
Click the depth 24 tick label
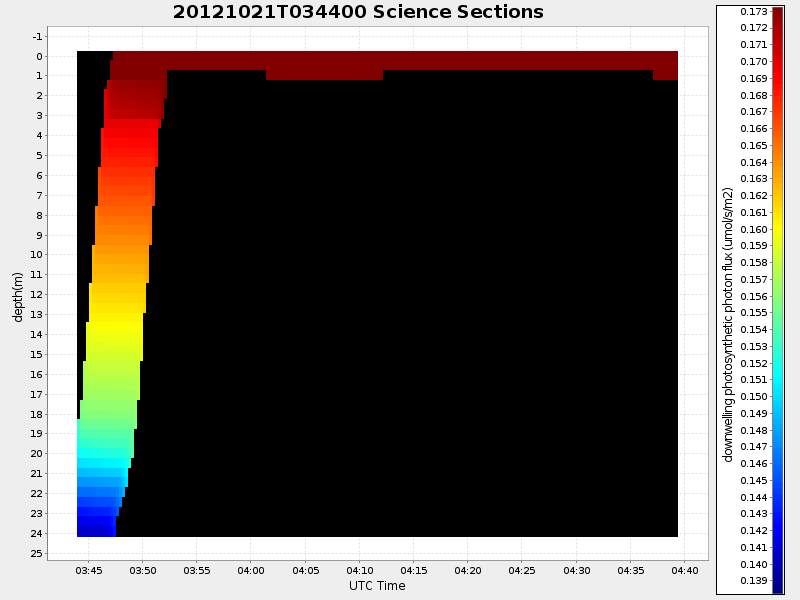(37, 532)
